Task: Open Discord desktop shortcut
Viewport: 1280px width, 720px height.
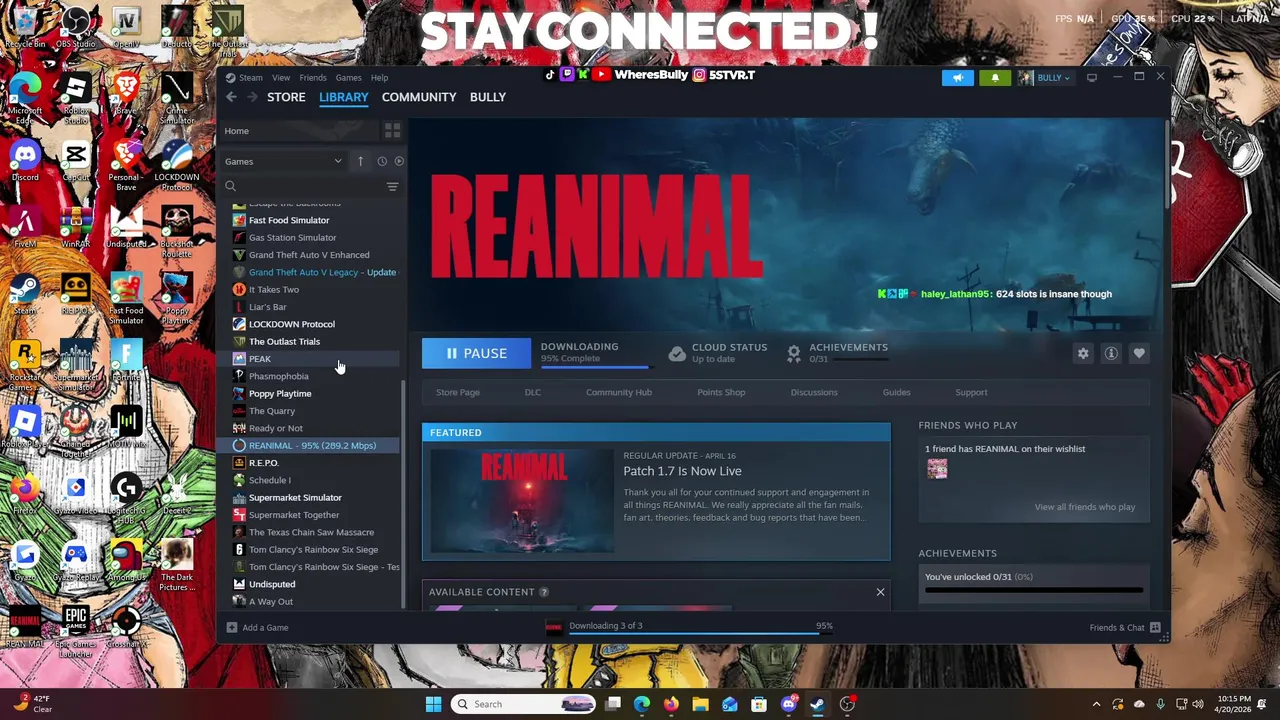Action: tap(25, 161)
